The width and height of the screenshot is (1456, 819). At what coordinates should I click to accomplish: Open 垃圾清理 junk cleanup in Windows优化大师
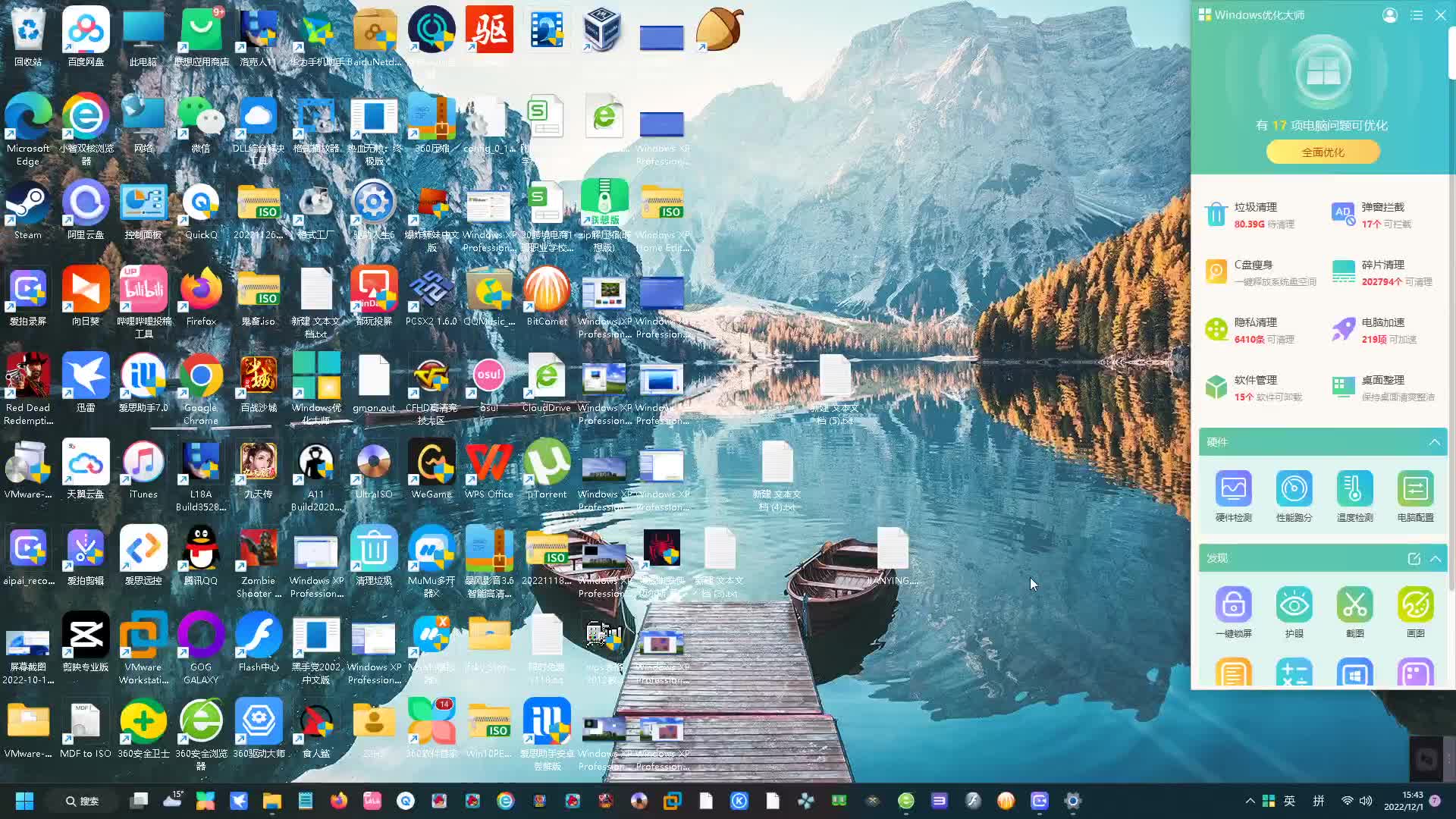coord(1250,215)
